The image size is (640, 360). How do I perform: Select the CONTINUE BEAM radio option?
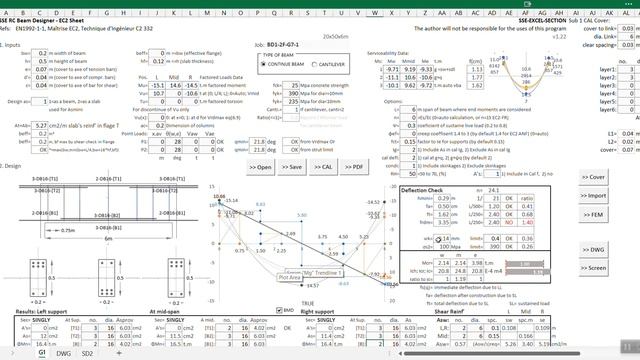pyautogui.click(x=263, y=64)
